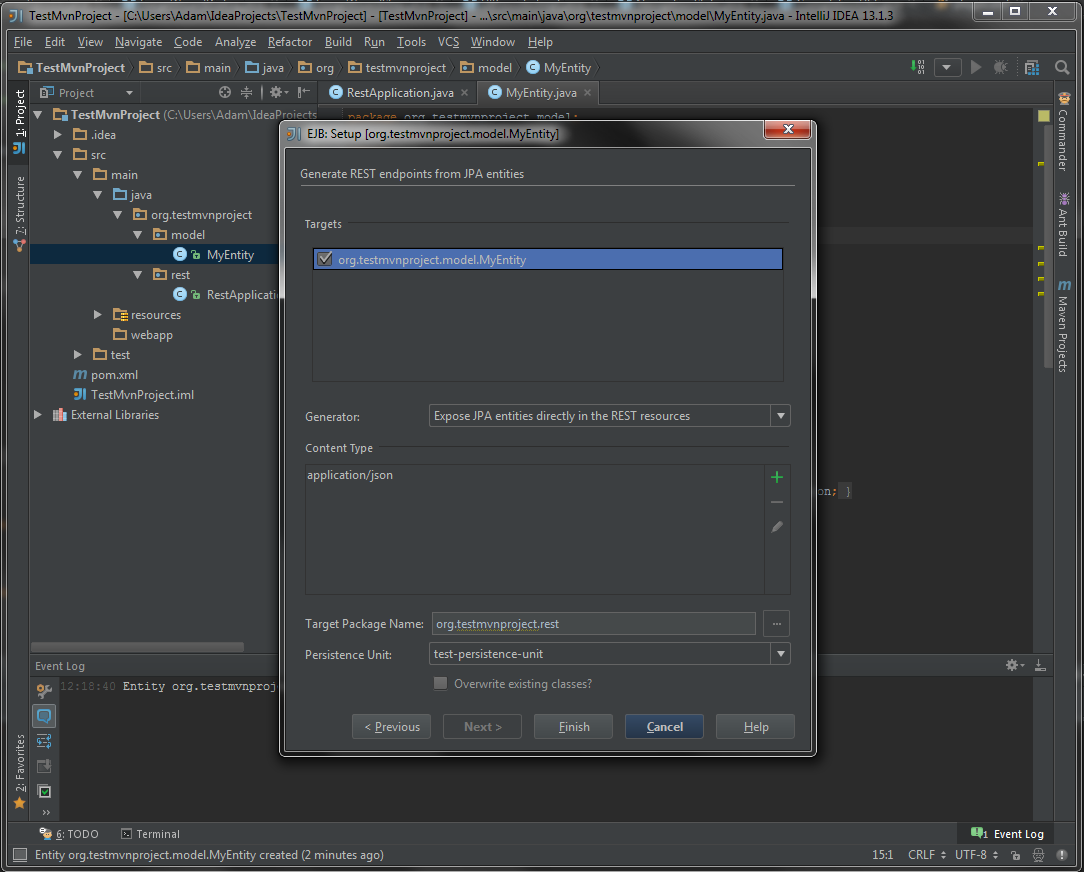The height and width of the screenshot is (872, 1084).
Task: Click the Target Package Name field
Action: (593, 624)
